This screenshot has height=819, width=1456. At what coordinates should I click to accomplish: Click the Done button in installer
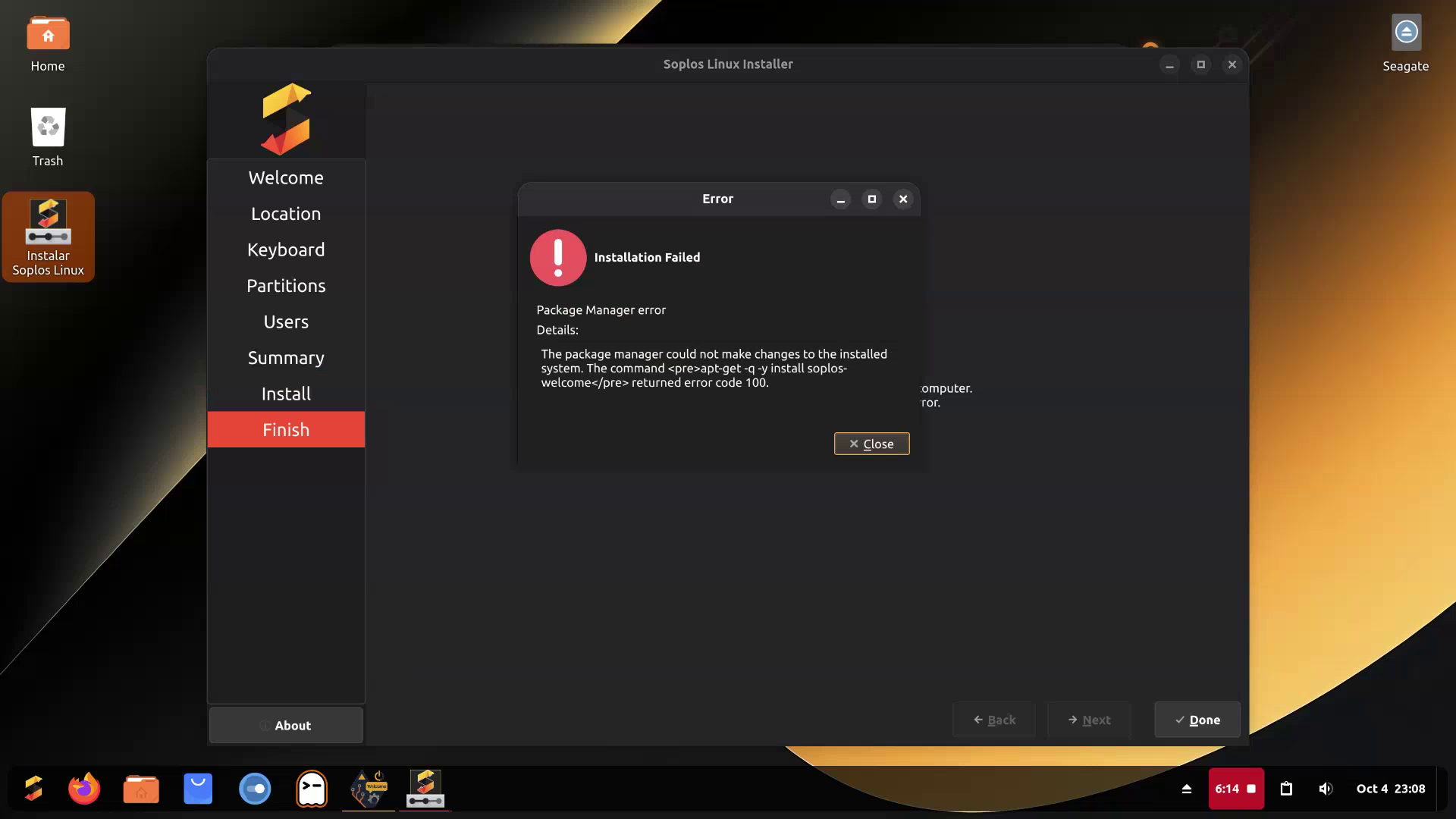1197,720
